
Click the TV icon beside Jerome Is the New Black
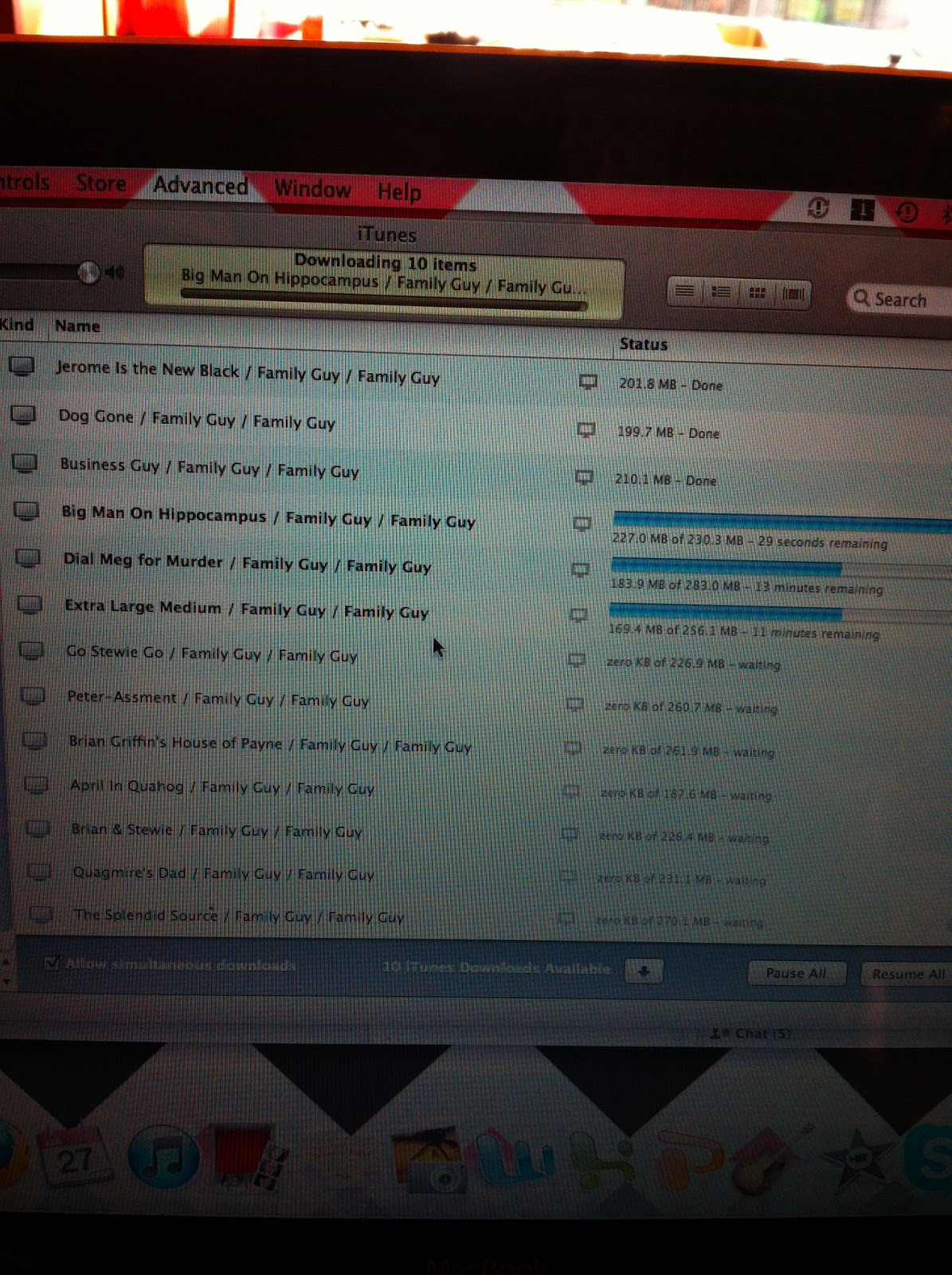coord(22,367)
